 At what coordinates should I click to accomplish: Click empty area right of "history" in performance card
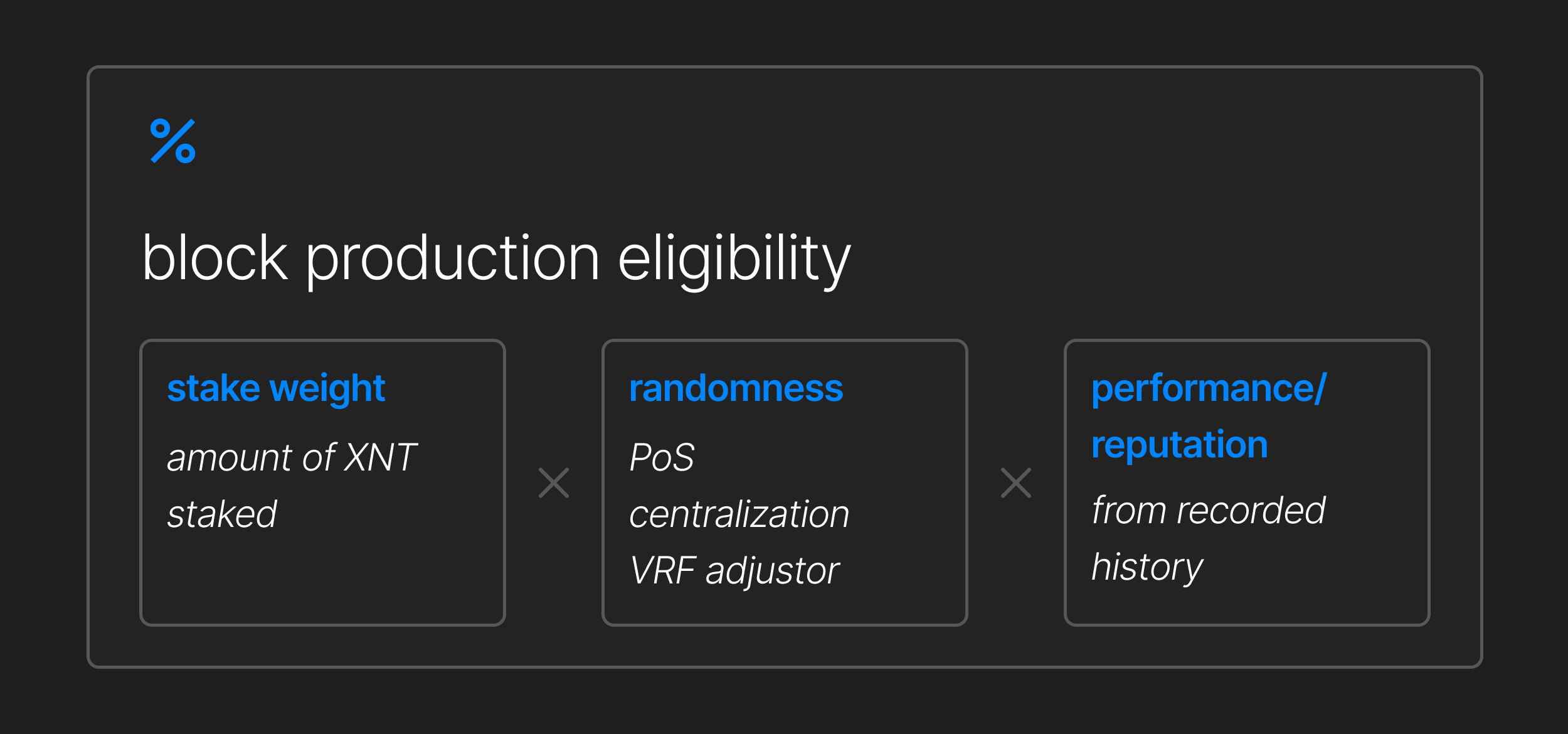click(1317, 567)
